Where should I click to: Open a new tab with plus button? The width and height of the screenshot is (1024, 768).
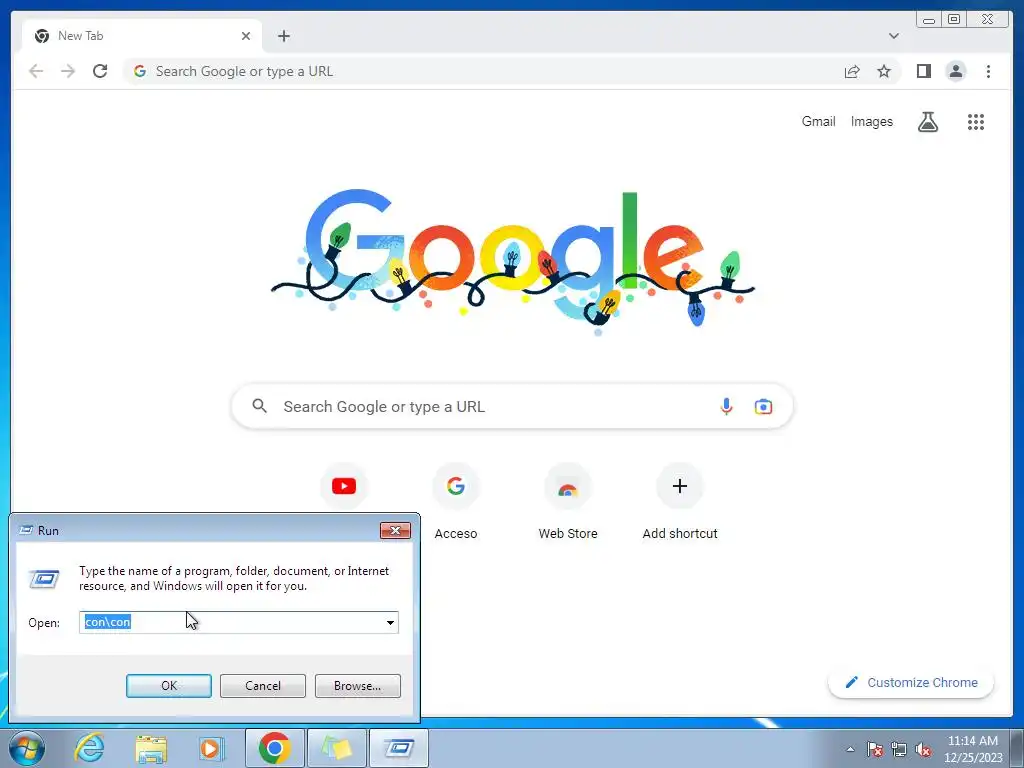tap(283, 36)
